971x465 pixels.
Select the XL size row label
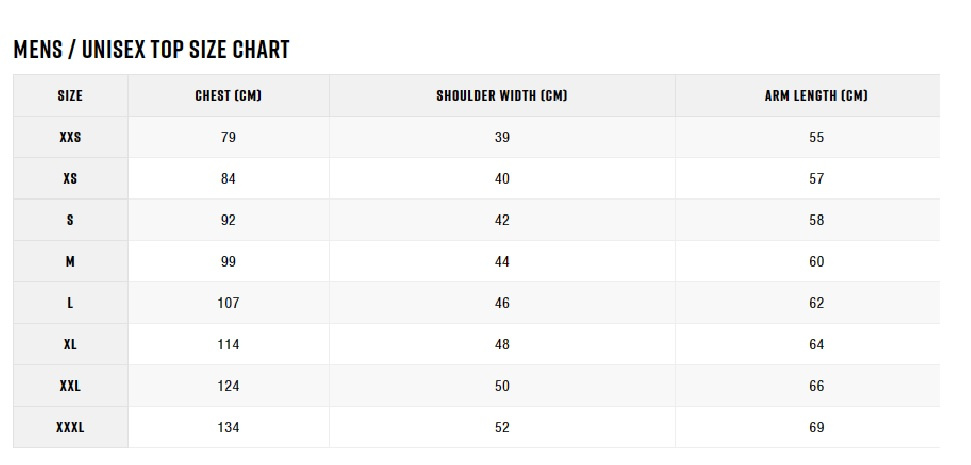pos(70,344)
